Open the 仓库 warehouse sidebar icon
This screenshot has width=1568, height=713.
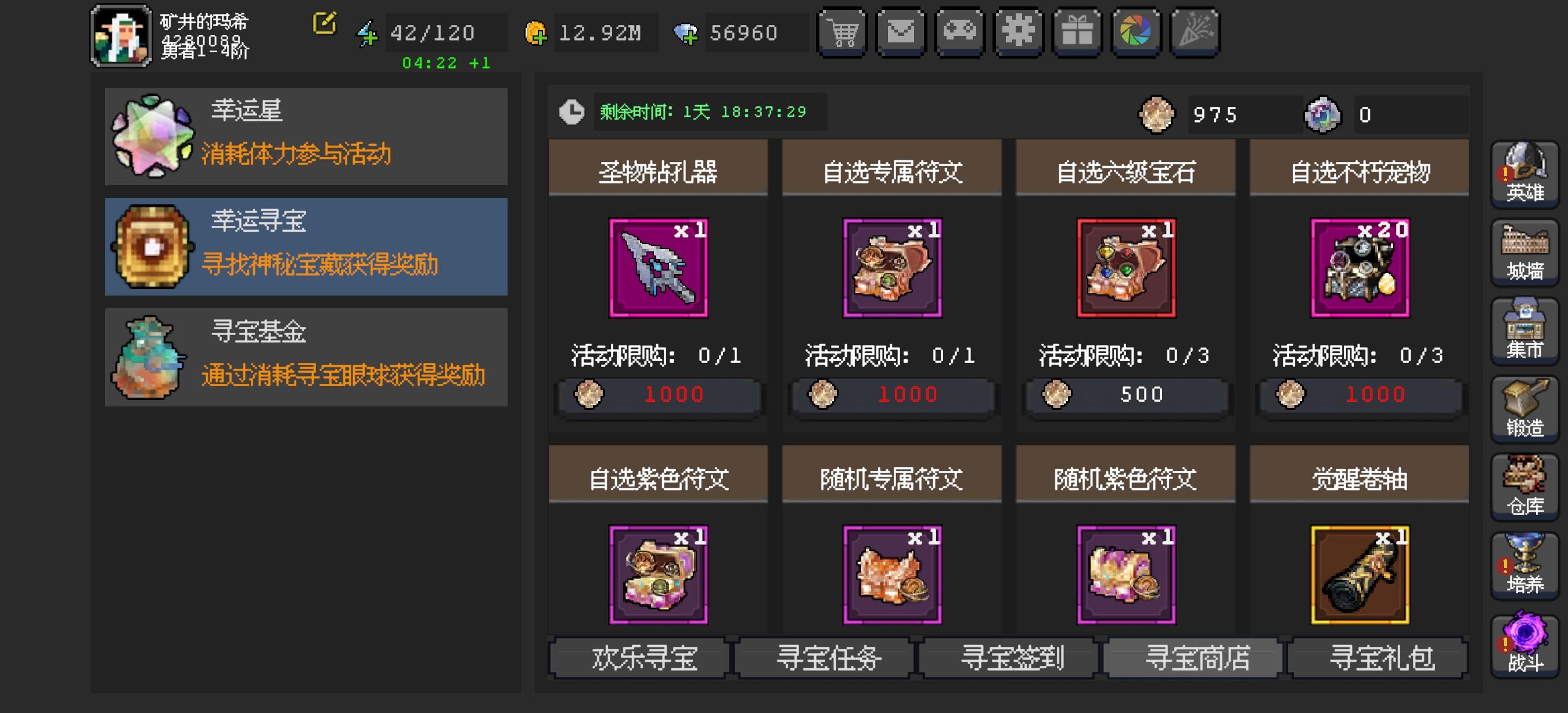(x=1525, y=488)
